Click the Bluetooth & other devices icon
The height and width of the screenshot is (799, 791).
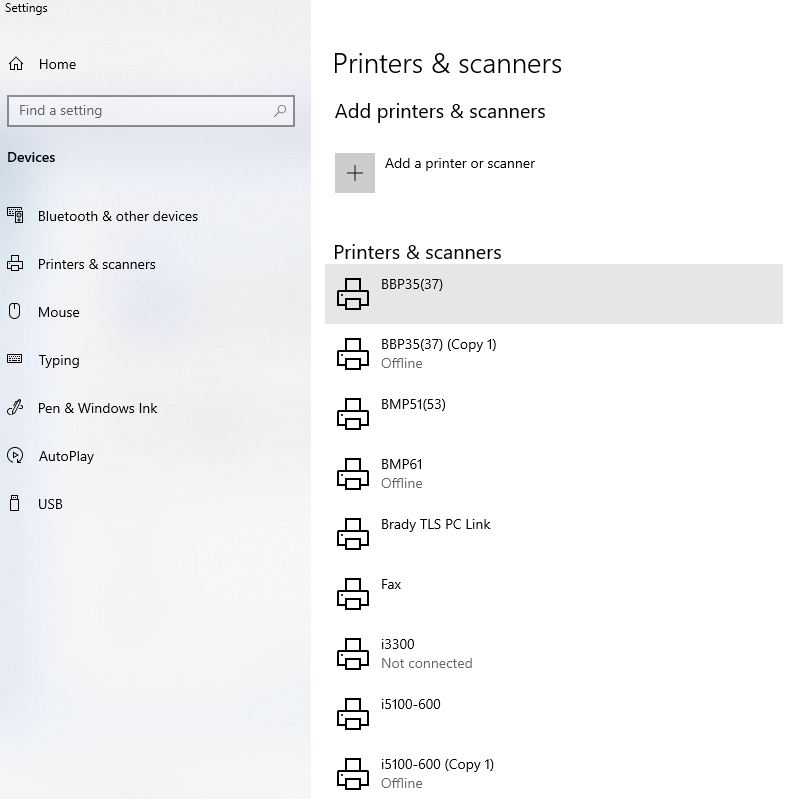click(15, 215)
